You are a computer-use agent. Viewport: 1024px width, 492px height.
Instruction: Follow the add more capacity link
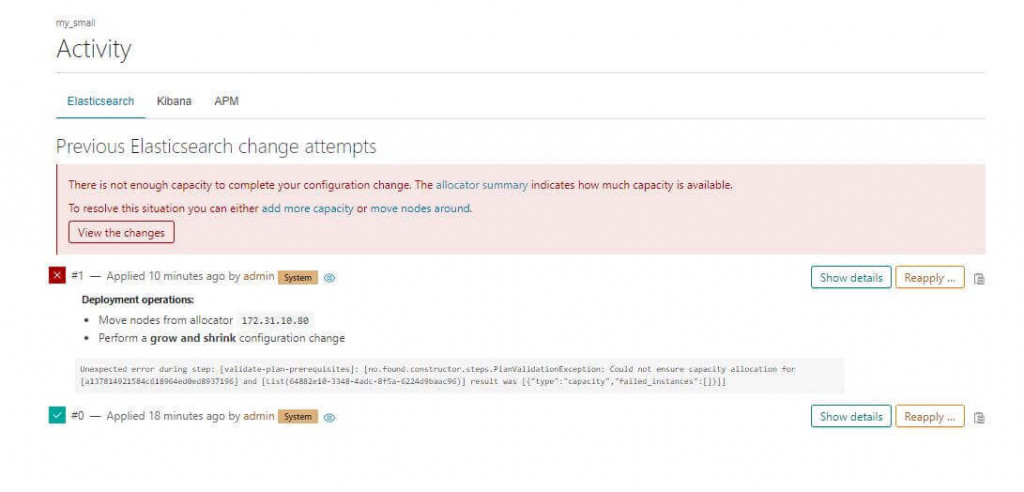point(308,208)
